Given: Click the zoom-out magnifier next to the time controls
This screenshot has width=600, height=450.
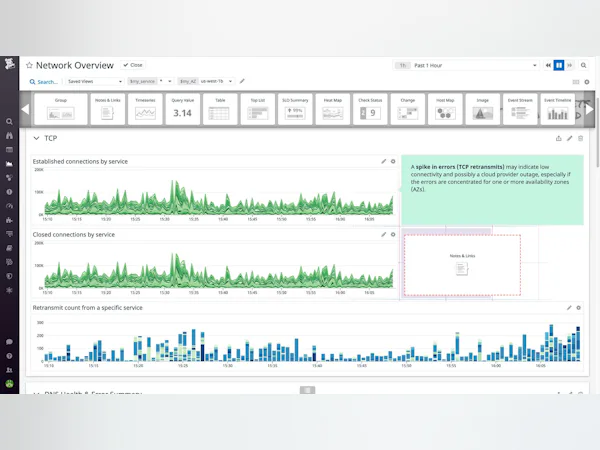Looking at the screenshot, I should coord(584,65).
